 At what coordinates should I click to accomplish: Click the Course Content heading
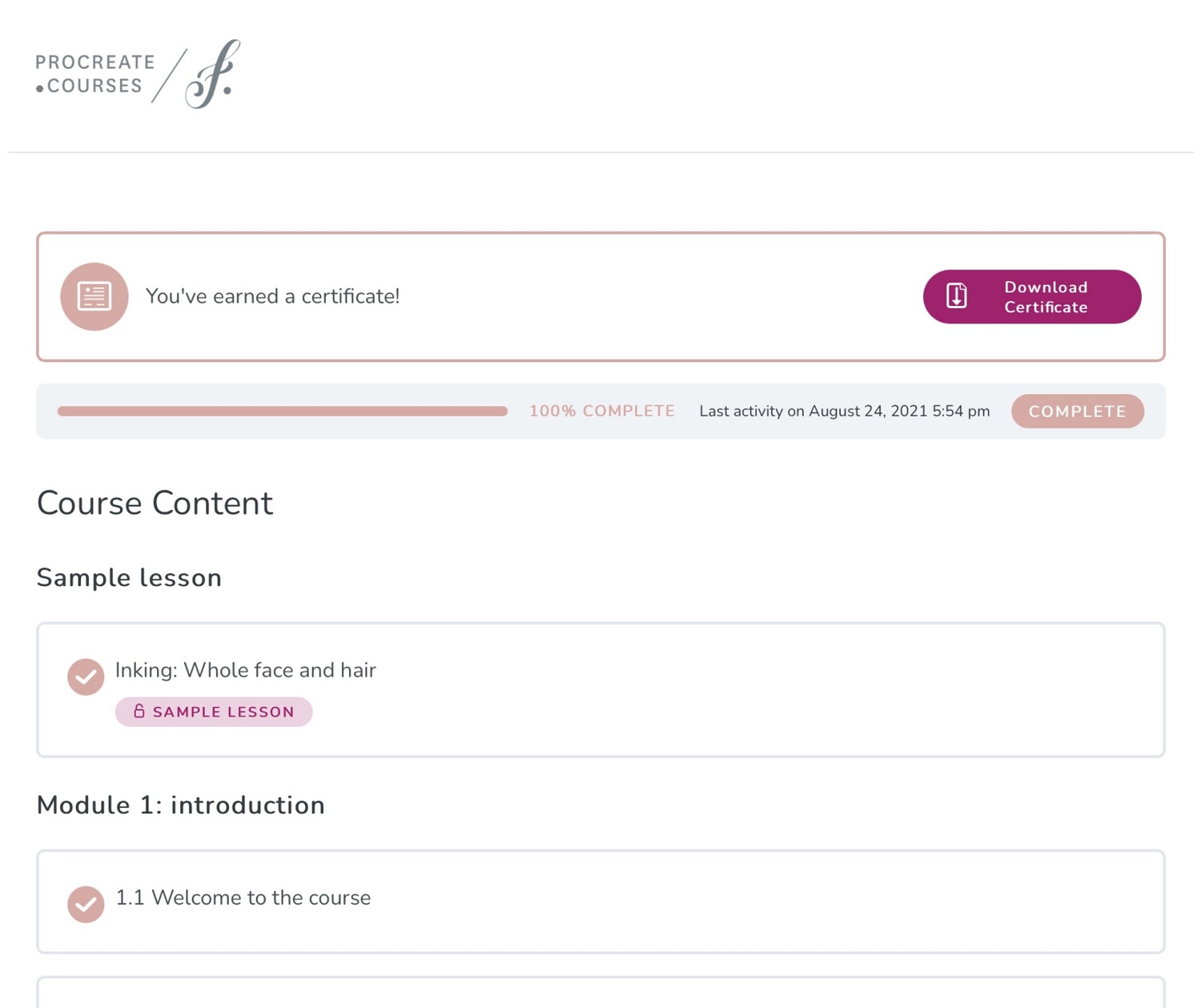pos(155,503)
